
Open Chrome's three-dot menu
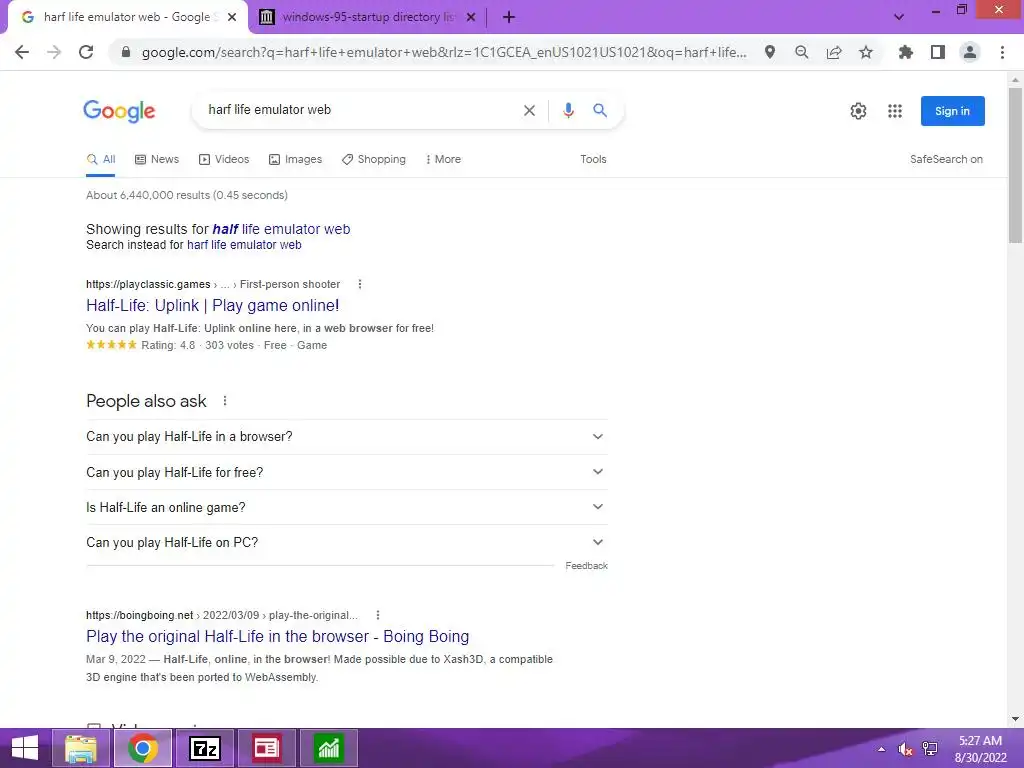[x=1002, y=52]
